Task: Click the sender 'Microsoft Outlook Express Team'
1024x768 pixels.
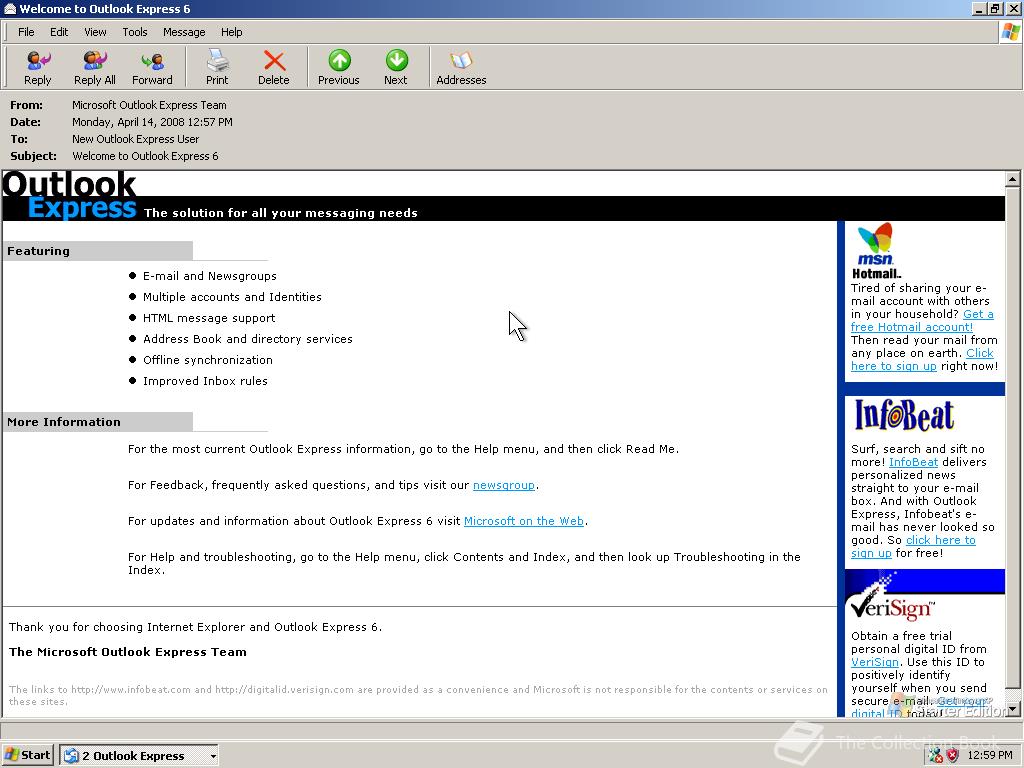Action: [x=149, y=105]
